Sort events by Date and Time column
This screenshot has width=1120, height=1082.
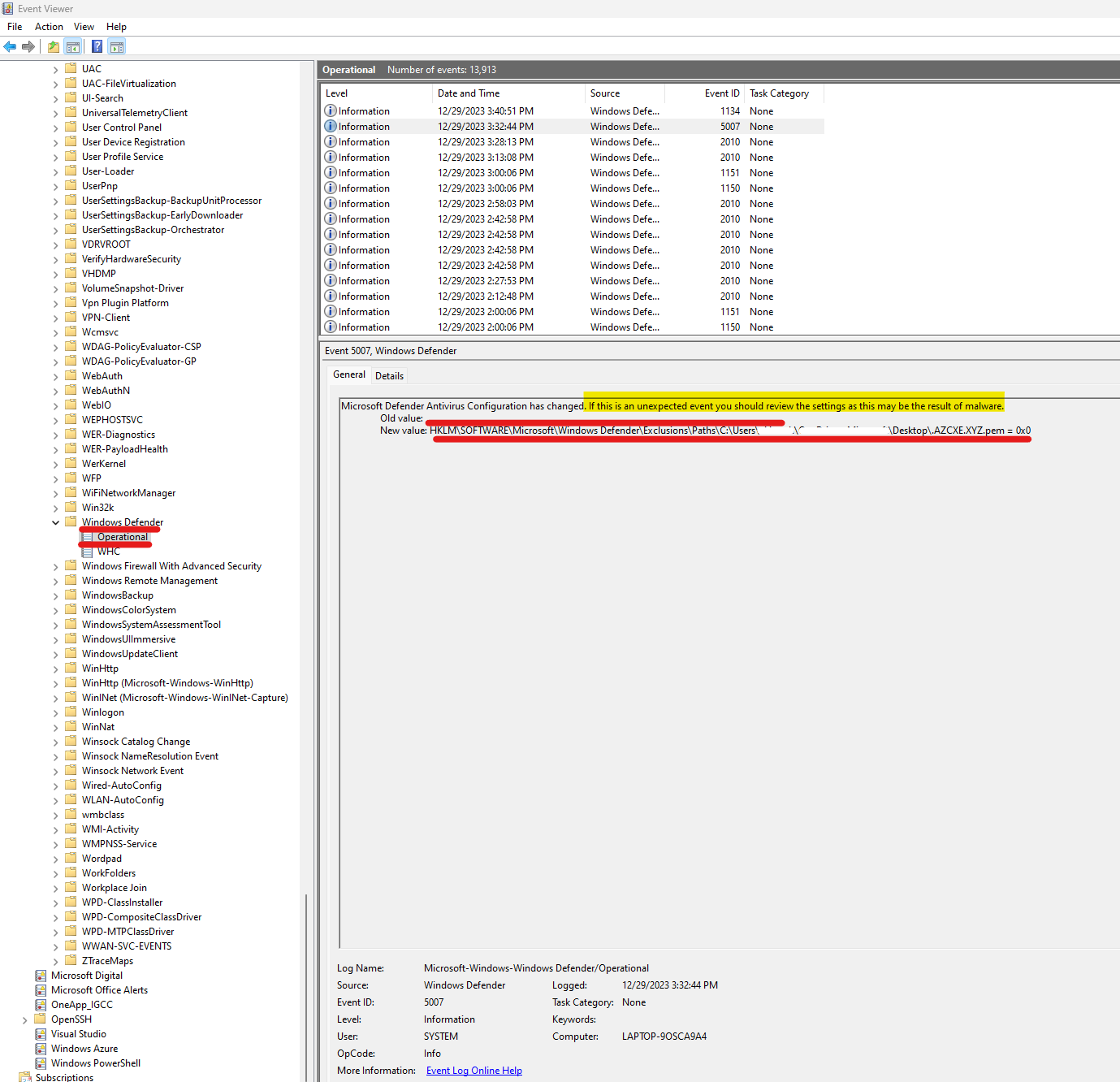508,93
